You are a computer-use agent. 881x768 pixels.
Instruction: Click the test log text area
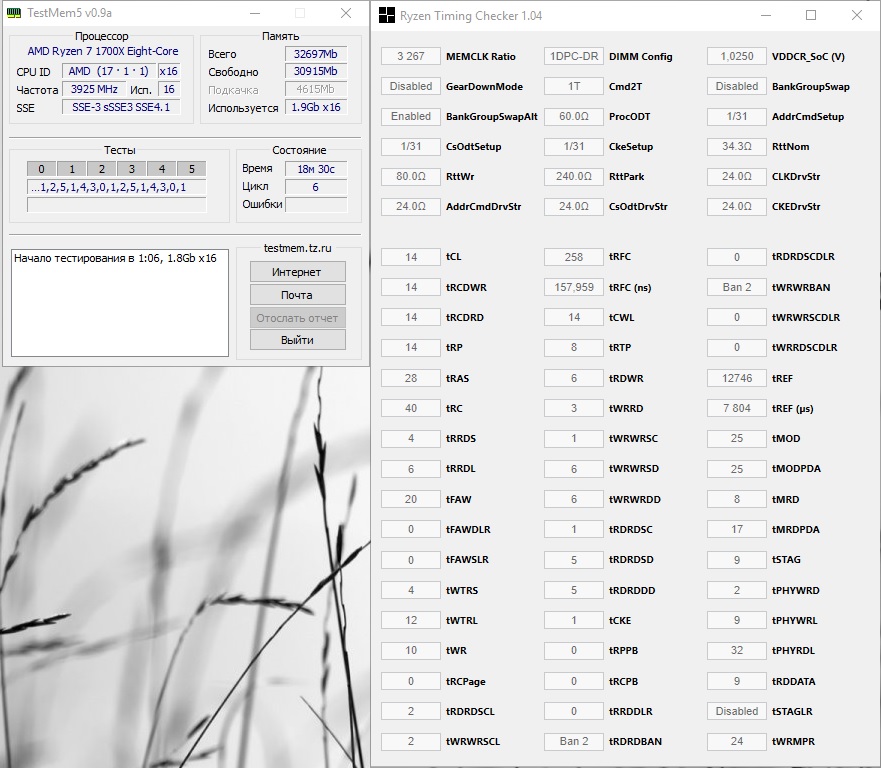[120, 303]
